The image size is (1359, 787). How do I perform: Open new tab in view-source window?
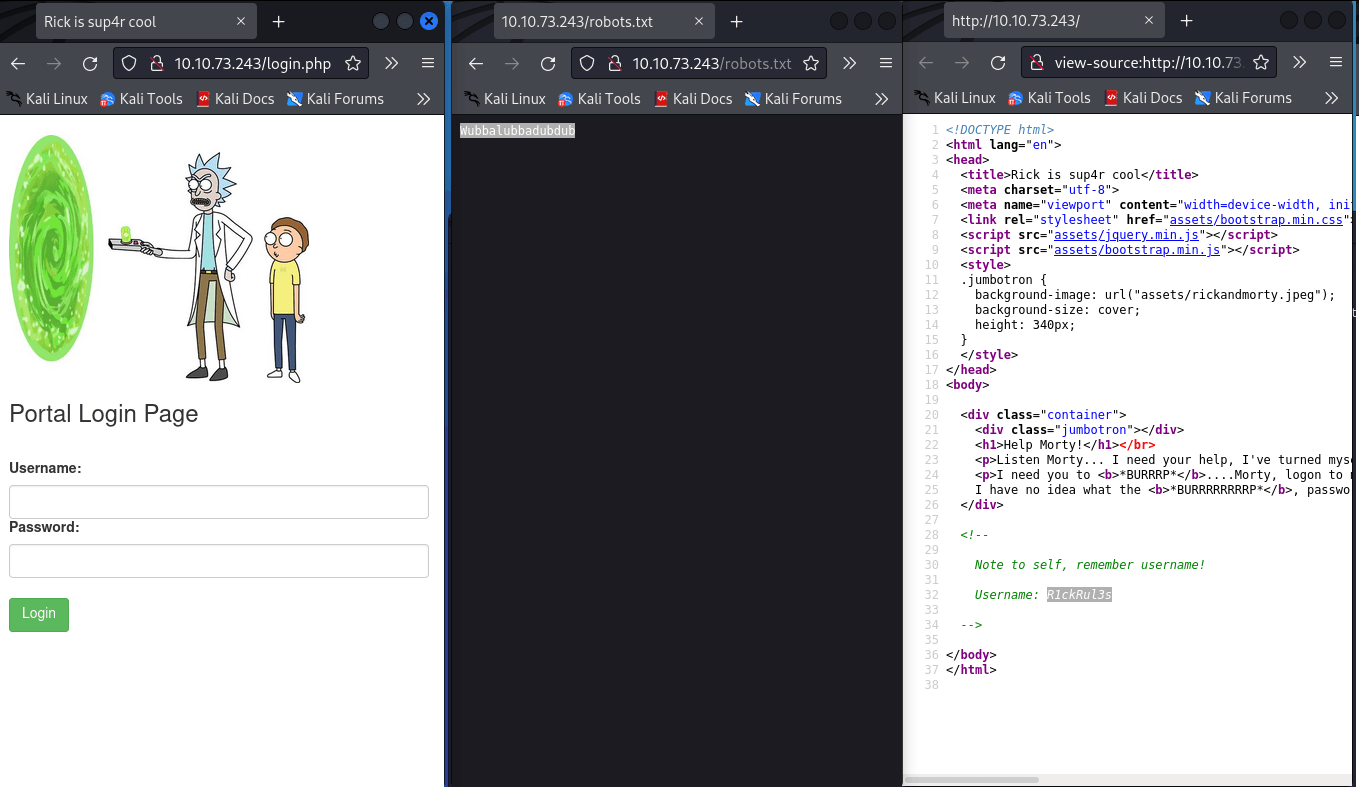tap(1187, 20)
